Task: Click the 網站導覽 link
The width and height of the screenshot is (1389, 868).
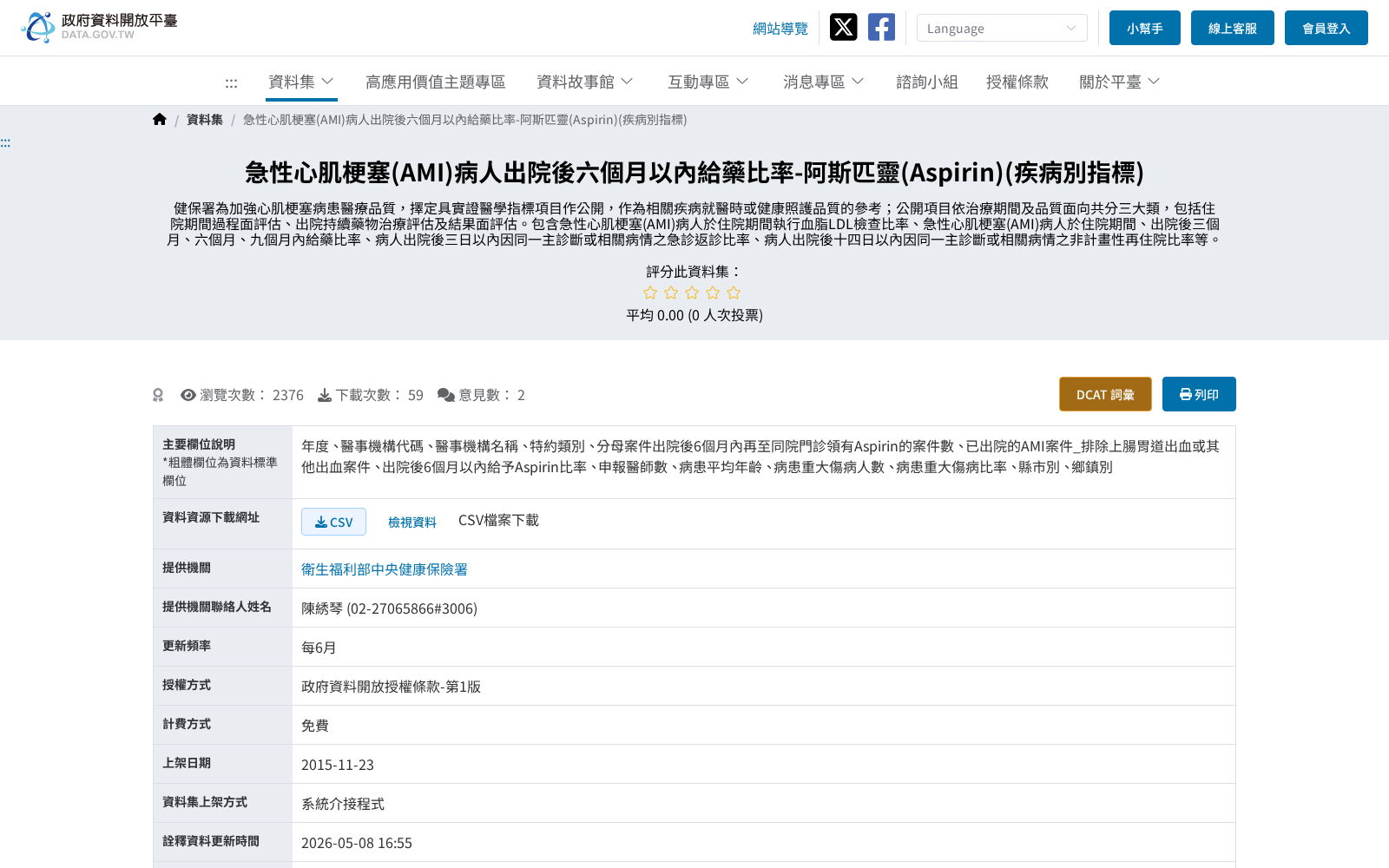Action: (x=780, y=29)
